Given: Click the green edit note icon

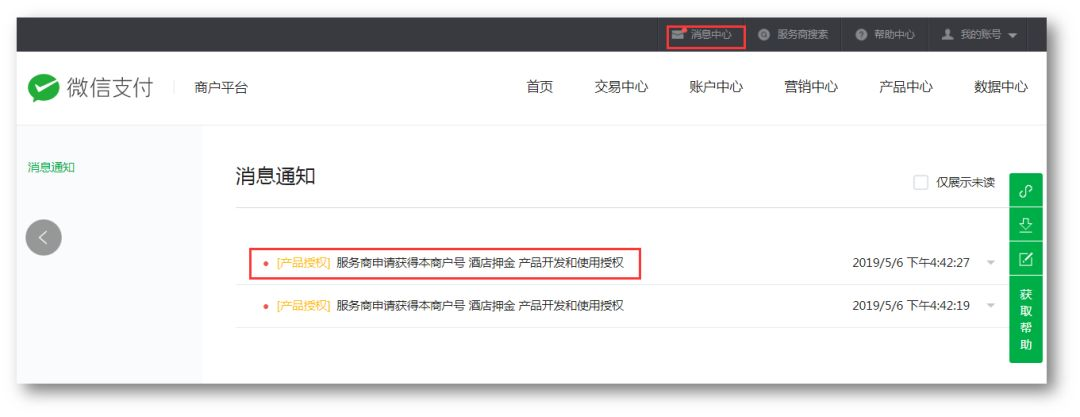Looking at the screenshot, I should tap(1025, 260).
